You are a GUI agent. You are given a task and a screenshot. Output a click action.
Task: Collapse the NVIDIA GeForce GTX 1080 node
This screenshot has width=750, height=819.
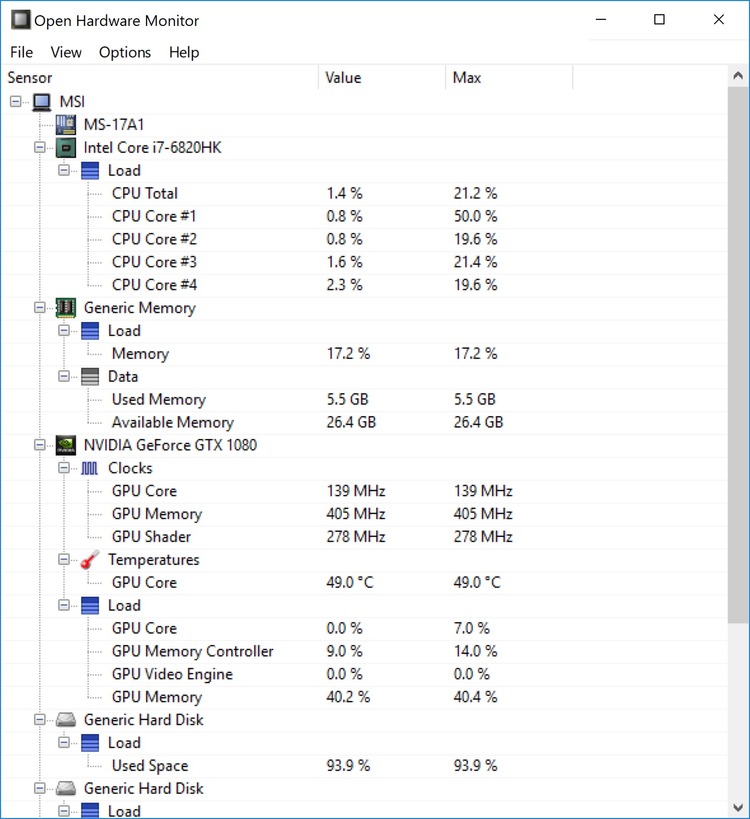coord(40,445)
